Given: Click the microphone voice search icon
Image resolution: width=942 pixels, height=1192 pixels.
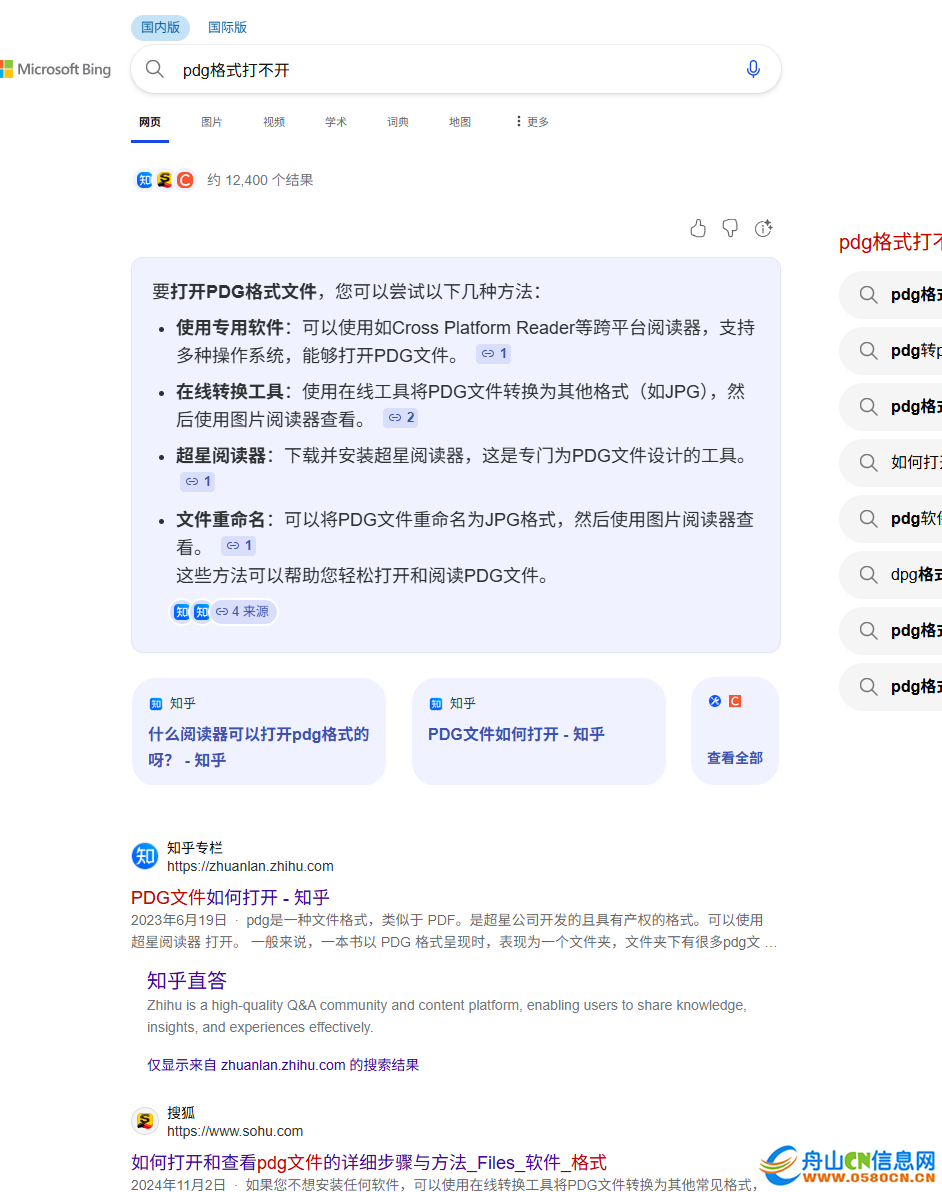Looking at the screenshot, I should 753,69.
